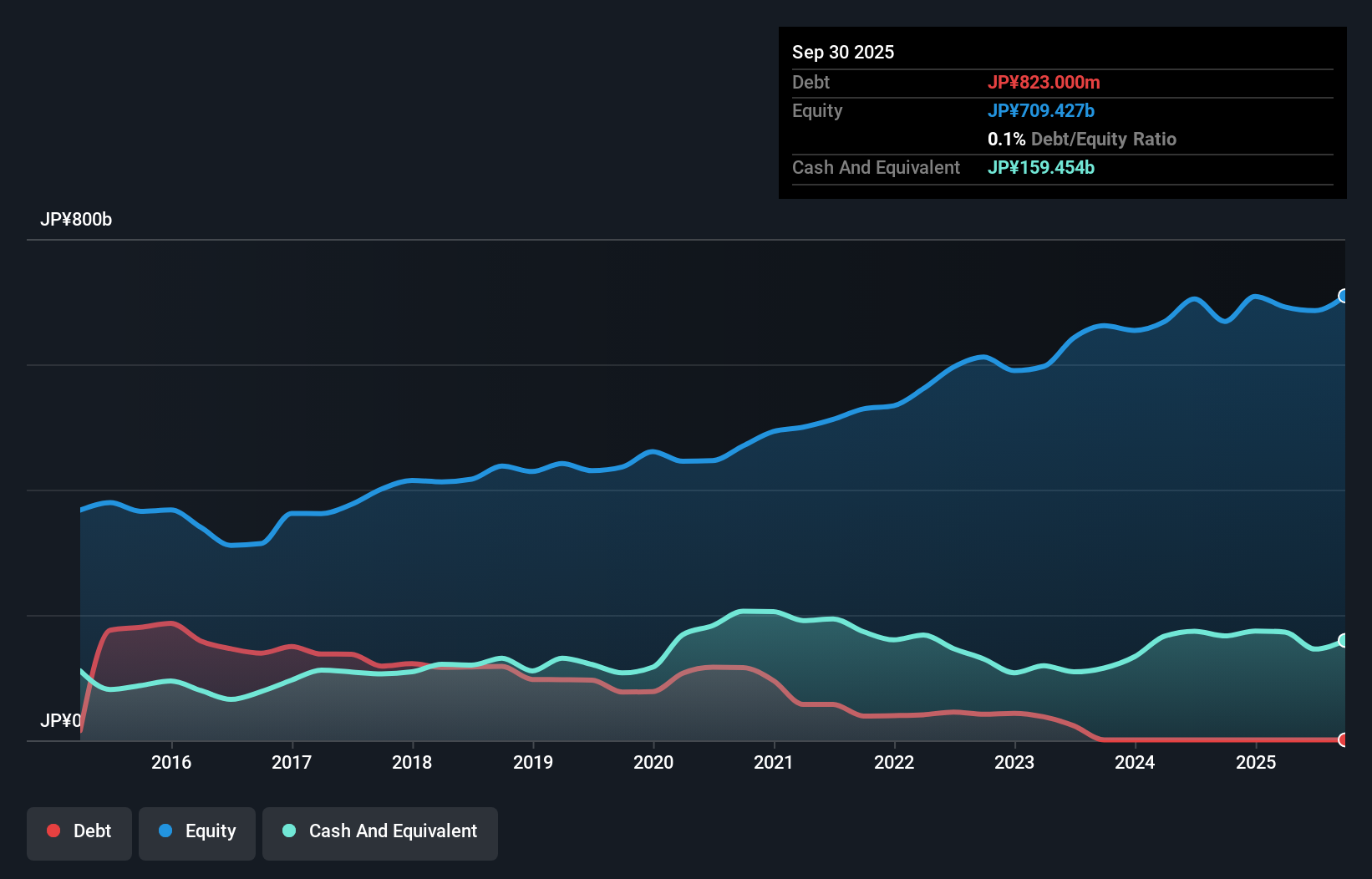Select the Debt endpoint marker on chart
The image size is (1372, 879).
(x=1344, y=739)
